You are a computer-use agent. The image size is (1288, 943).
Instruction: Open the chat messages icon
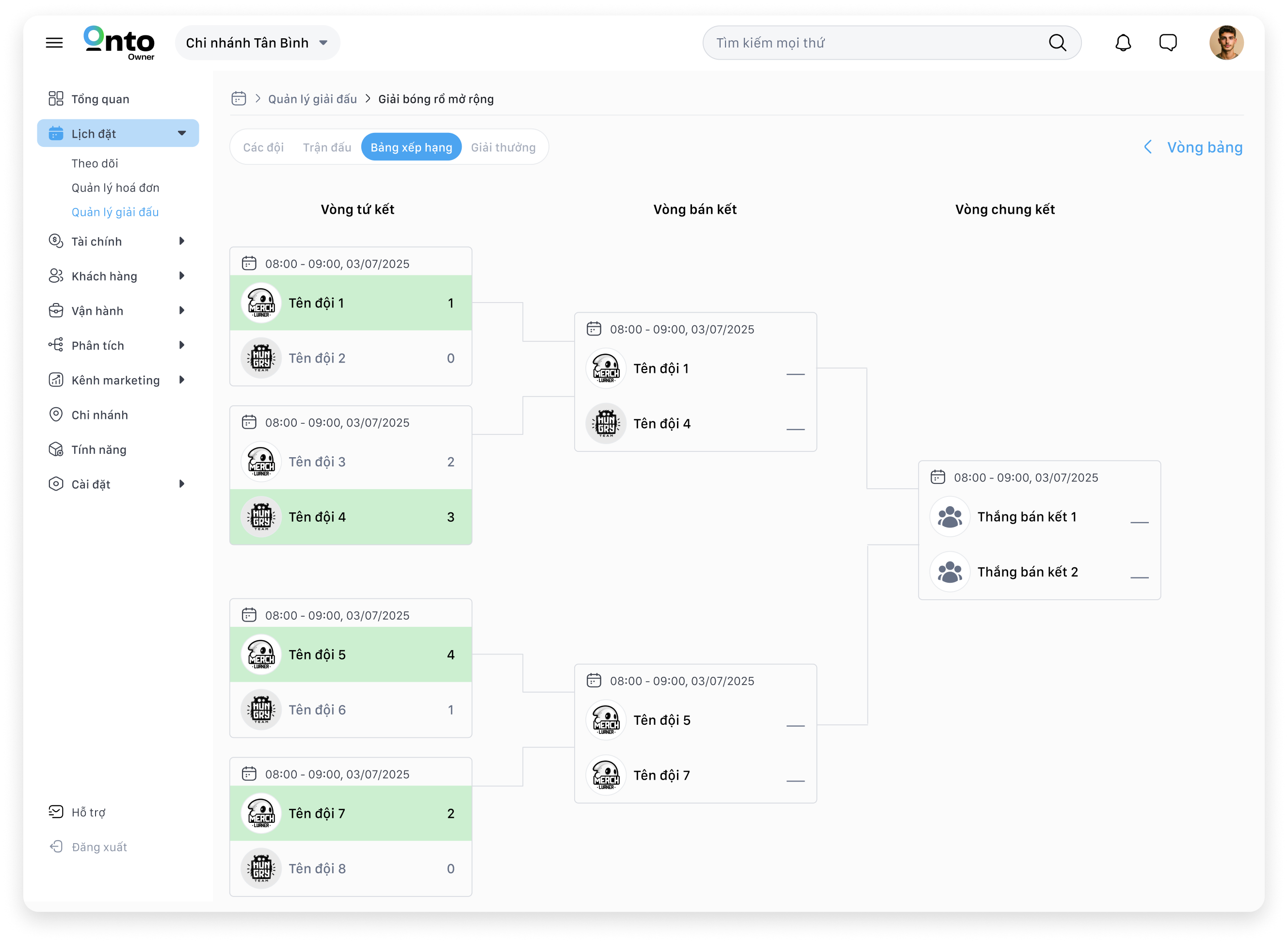[x=1168, y=43]
